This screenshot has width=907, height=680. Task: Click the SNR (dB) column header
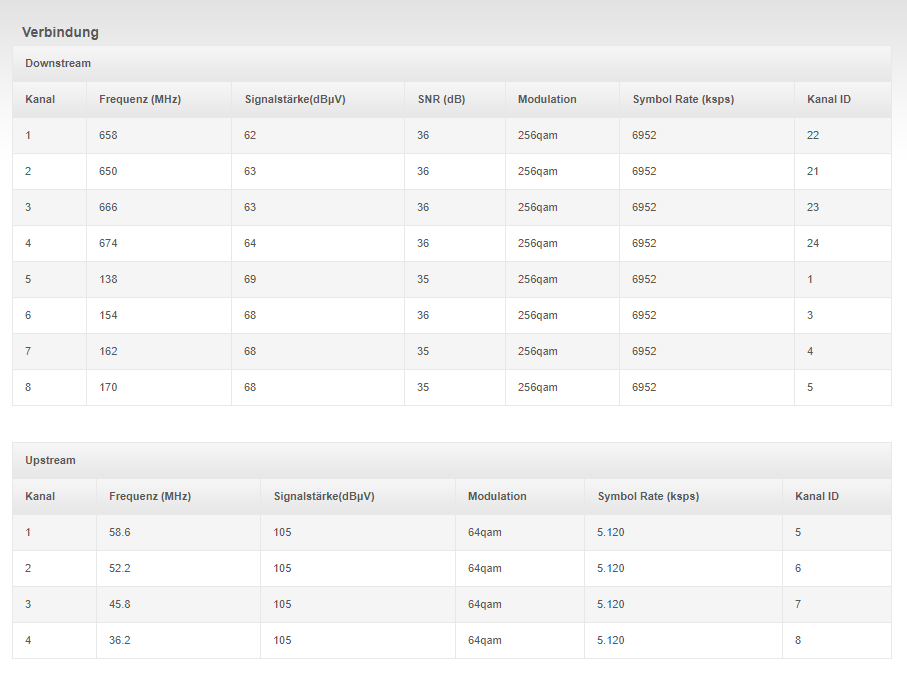coord(441,99)
